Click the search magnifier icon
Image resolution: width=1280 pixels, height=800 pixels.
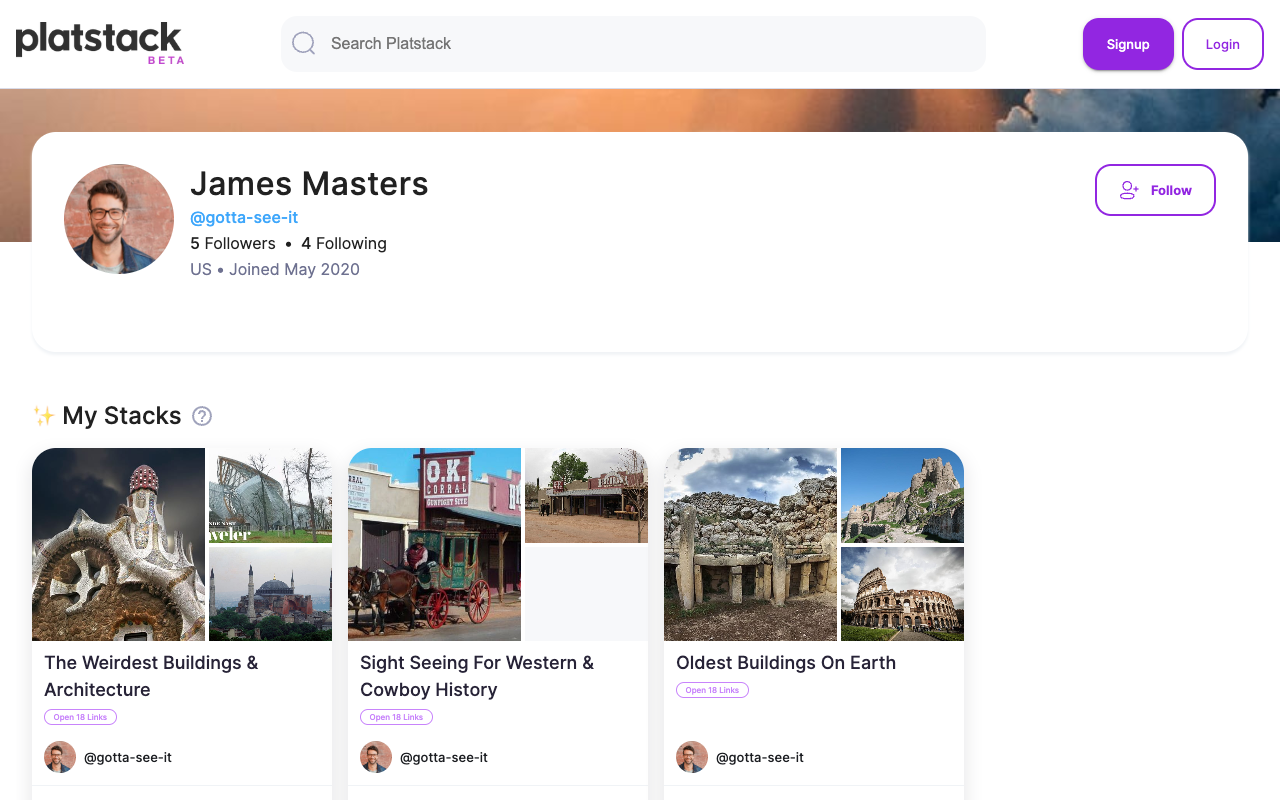304,43
